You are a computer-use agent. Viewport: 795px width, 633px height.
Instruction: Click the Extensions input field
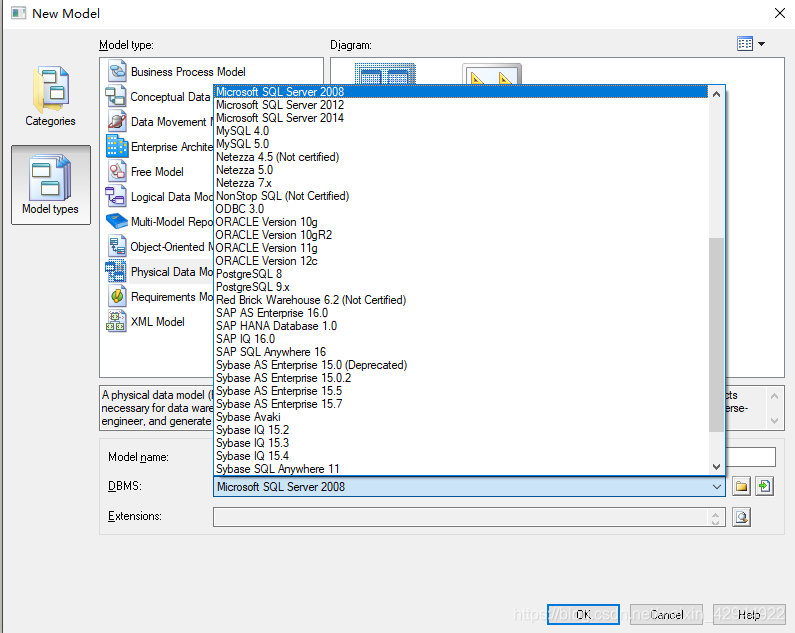point(460,517)
